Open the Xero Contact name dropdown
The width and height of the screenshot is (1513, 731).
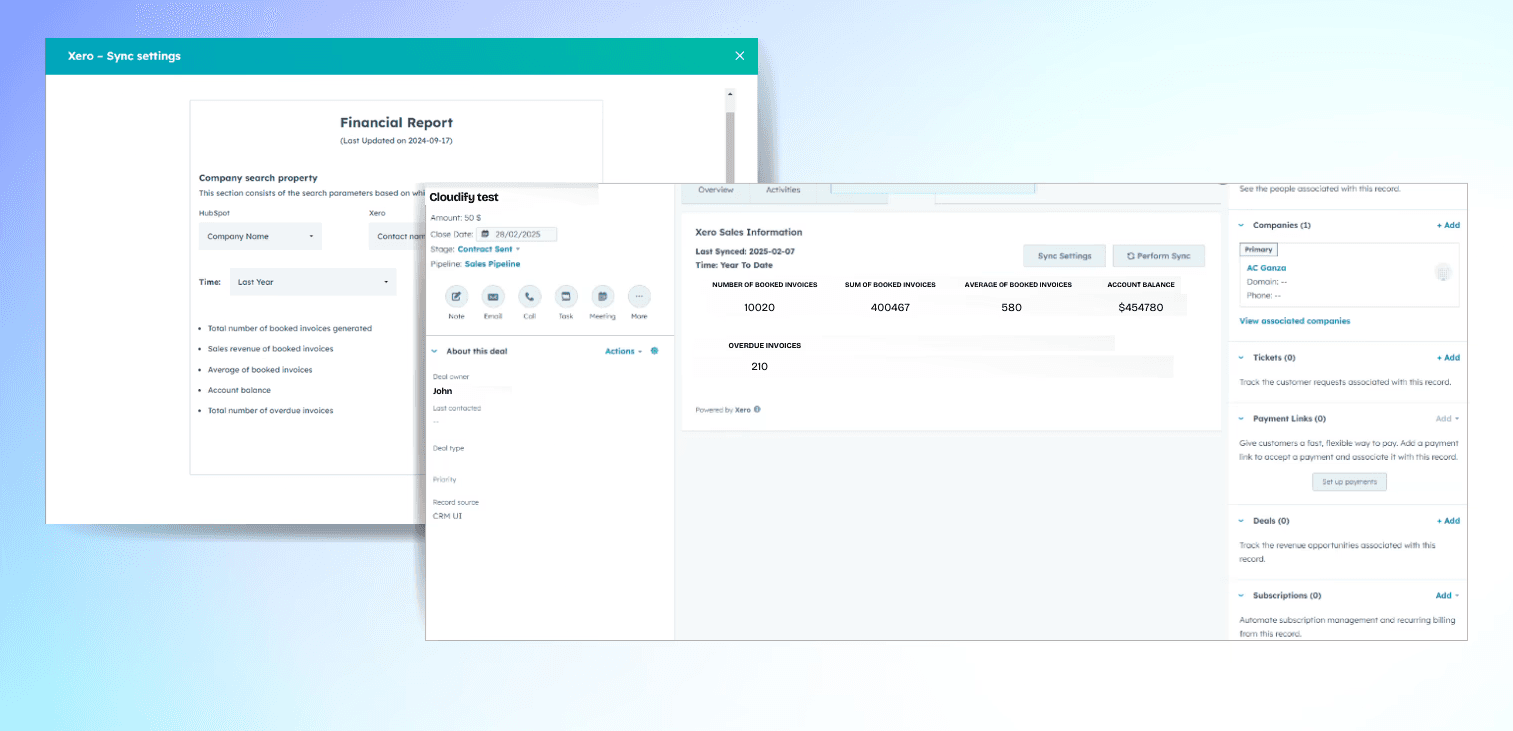(397, 237)
